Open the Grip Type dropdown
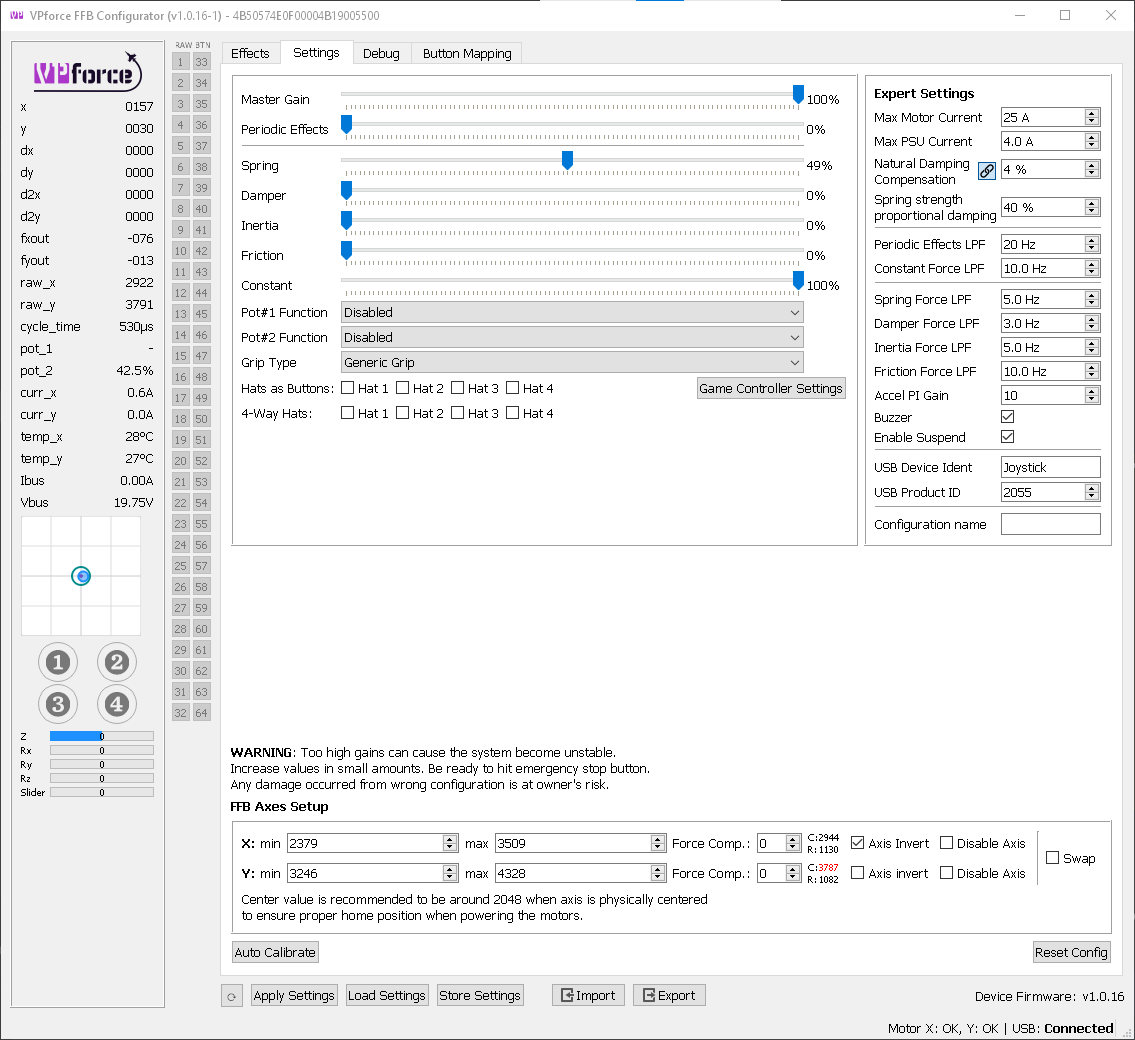1135x1040 pixels. pyautogui.click(x=572, y=363)
